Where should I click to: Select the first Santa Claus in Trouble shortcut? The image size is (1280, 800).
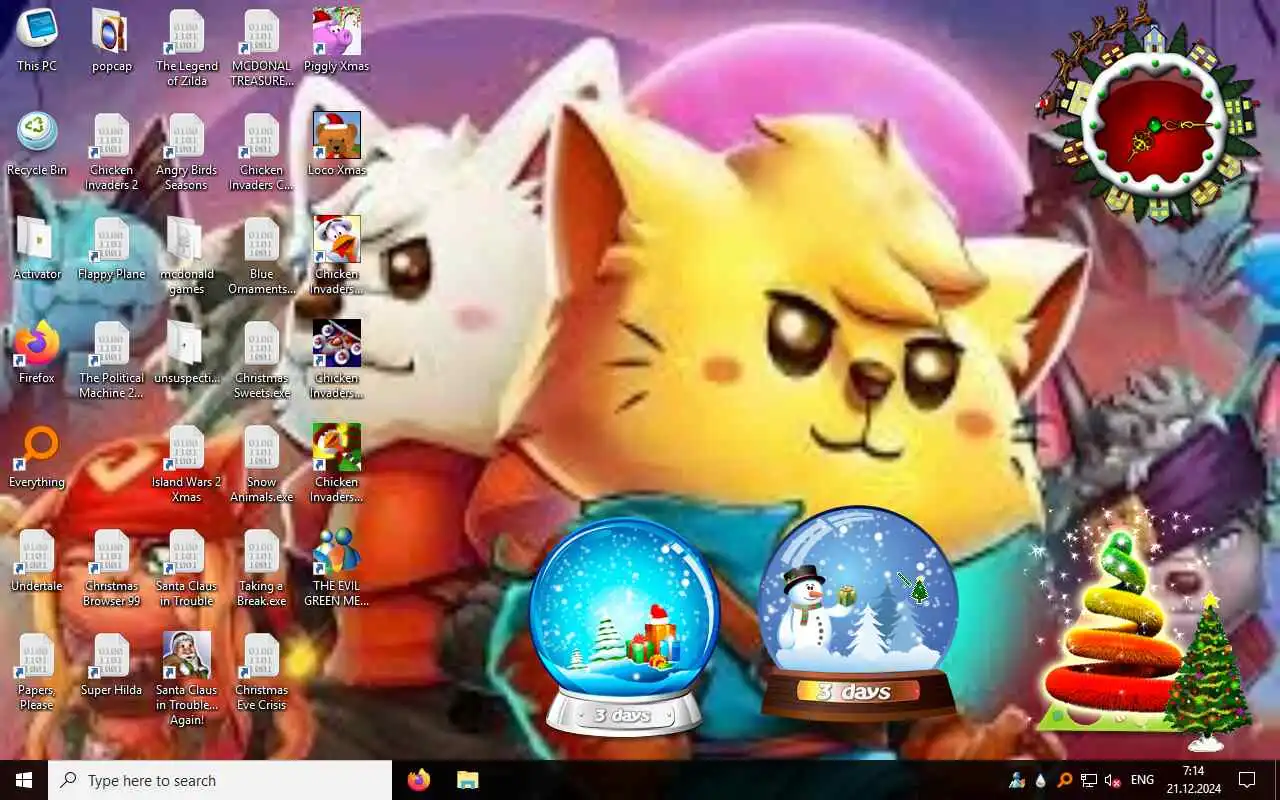(187, 568)
